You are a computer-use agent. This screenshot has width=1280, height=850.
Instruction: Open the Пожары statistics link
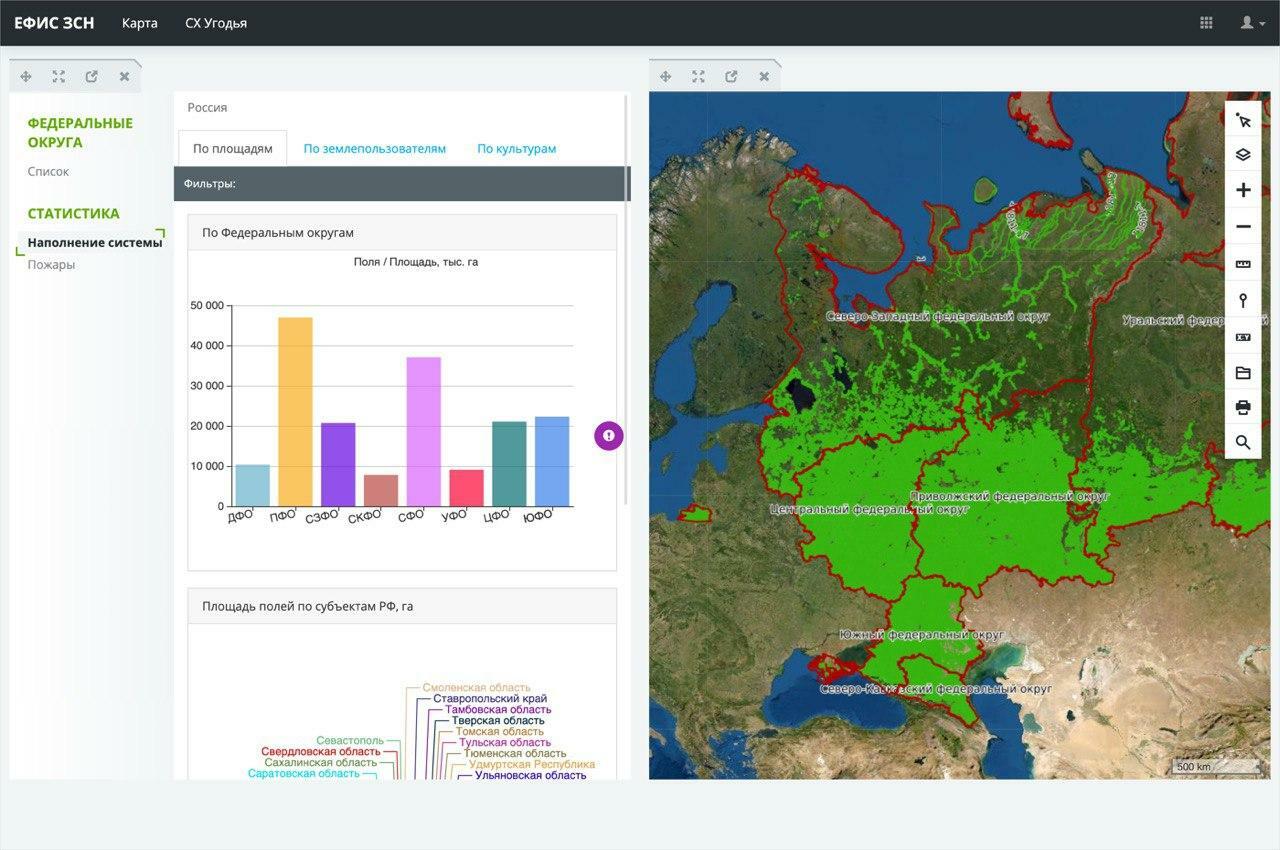pos(51,265)
